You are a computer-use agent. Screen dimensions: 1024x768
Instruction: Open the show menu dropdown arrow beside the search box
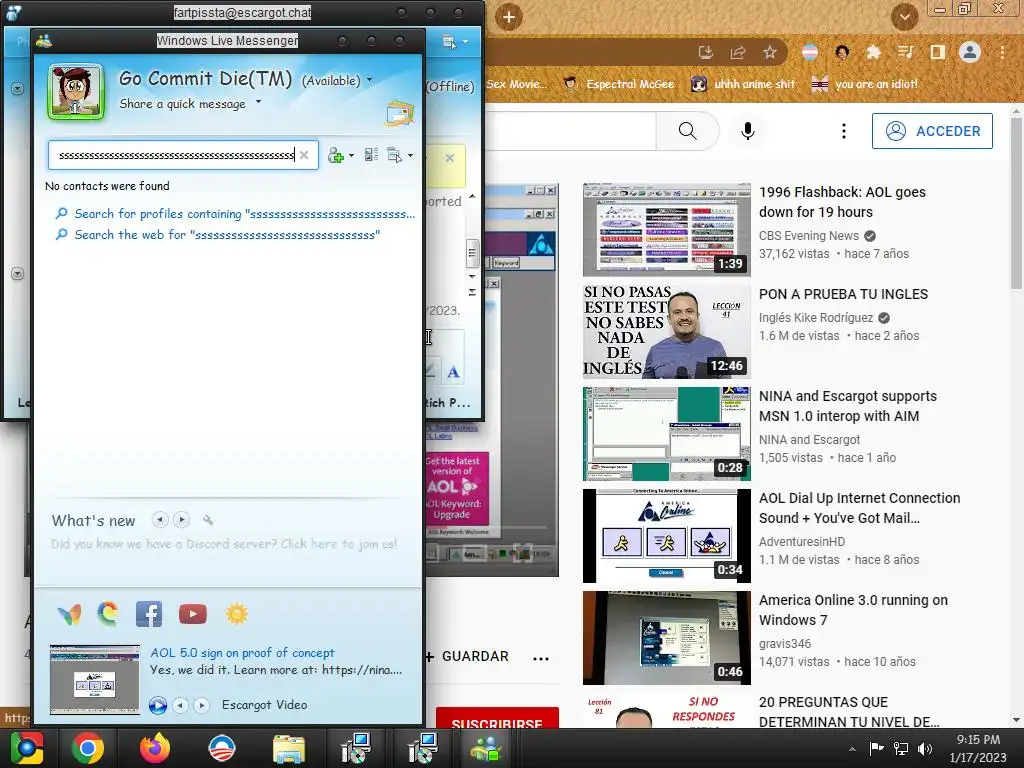[410, 155]
